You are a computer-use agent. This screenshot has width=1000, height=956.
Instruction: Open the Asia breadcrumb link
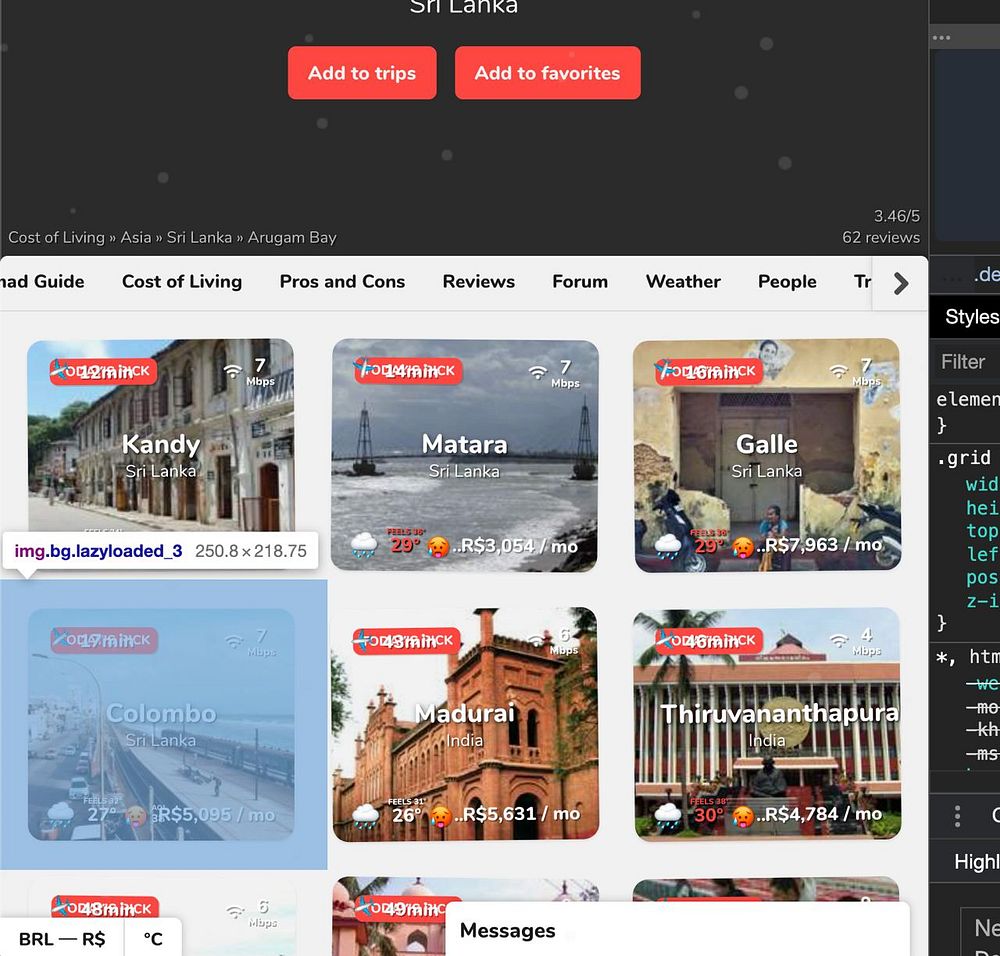136,237
